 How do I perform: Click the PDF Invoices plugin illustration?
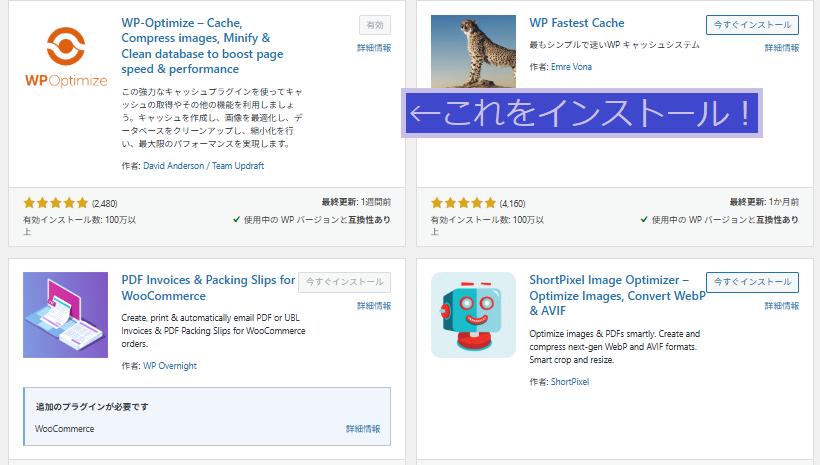65,315
